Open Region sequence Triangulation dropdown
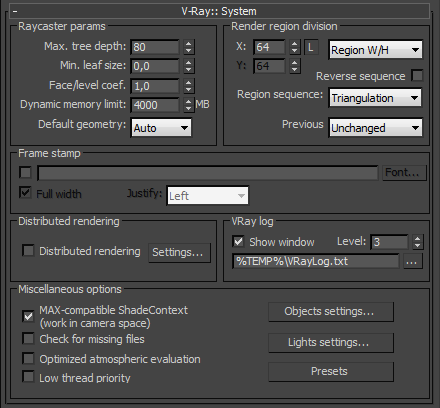 pos(375,98)
